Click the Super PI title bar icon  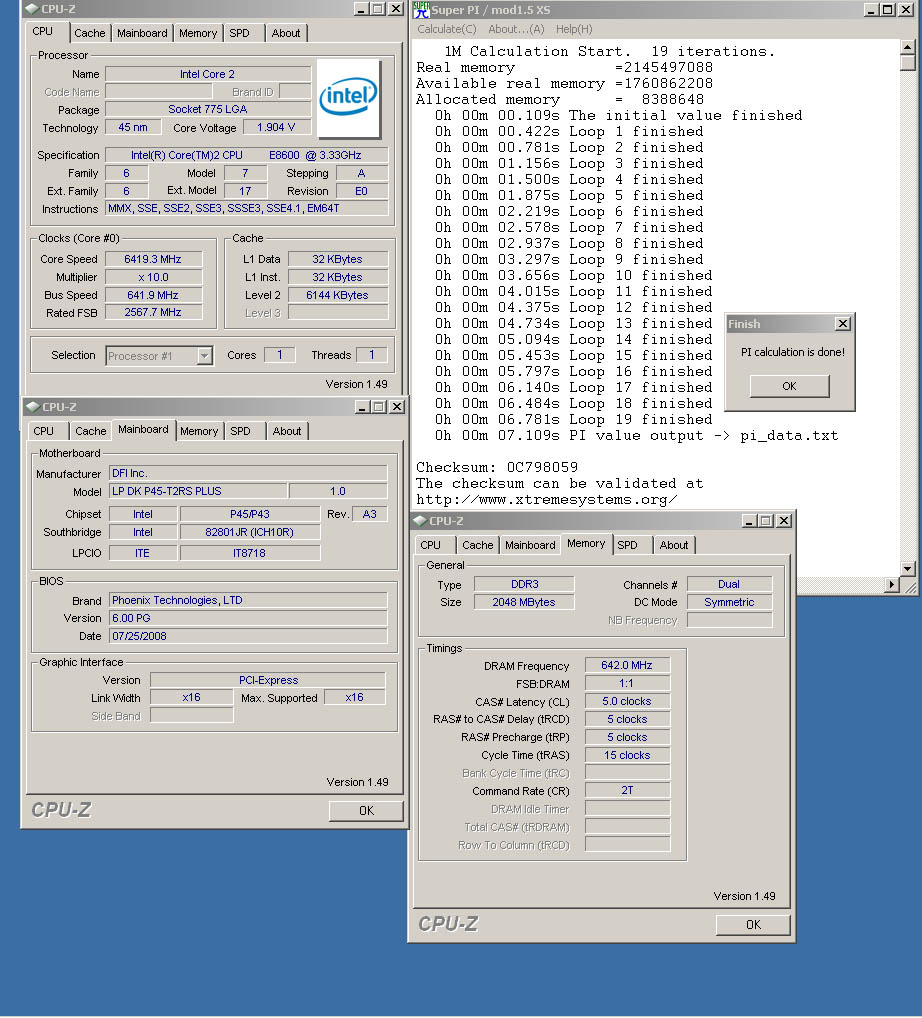tap(421, 9)
